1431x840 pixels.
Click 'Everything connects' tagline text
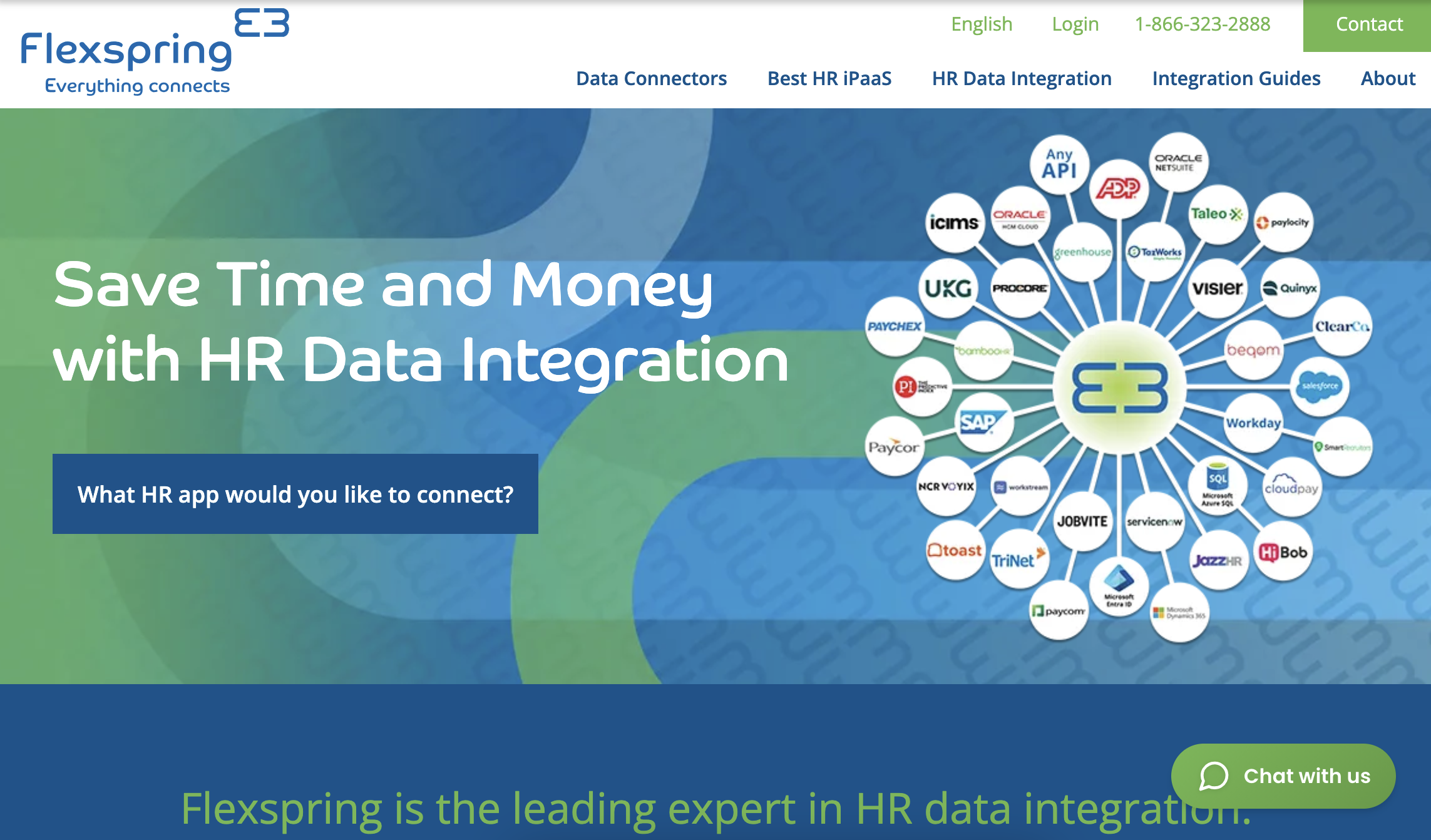[138, 86]
